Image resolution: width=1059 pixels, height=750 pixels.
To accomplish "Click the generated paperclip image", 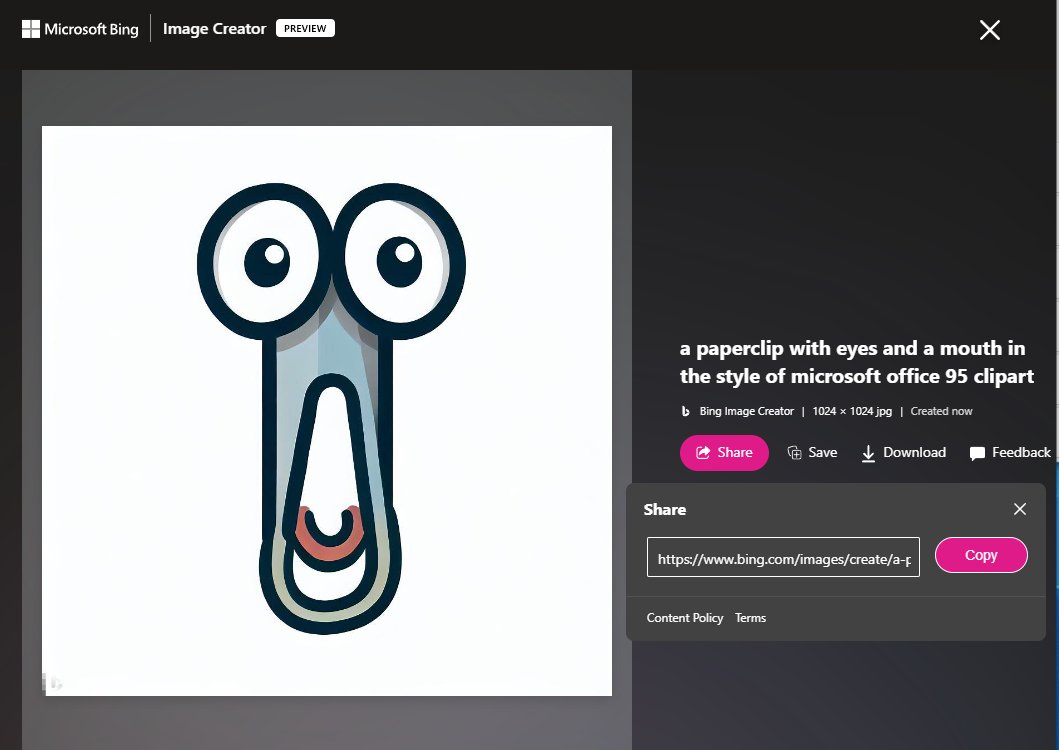I will coord(327,411).
